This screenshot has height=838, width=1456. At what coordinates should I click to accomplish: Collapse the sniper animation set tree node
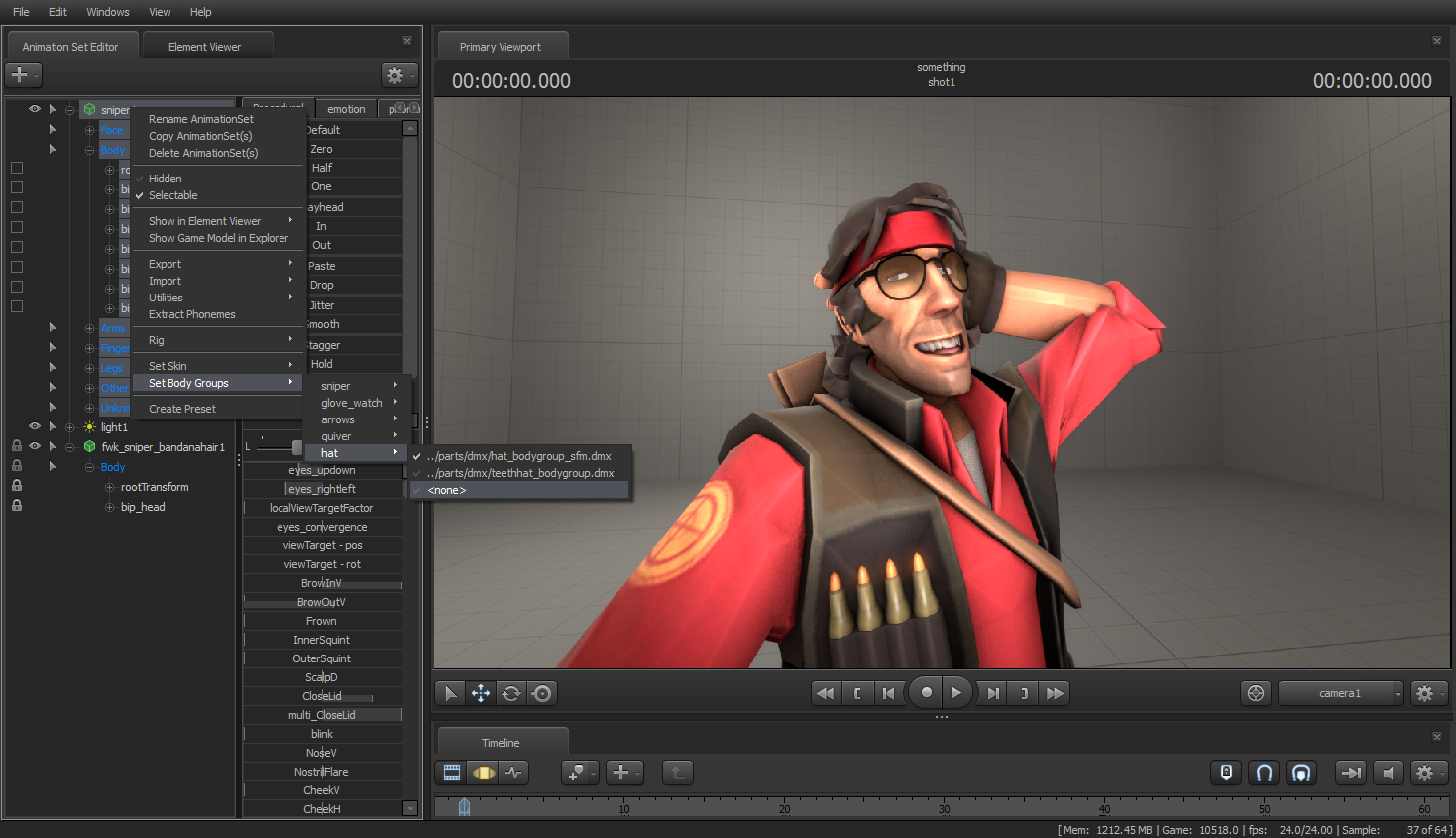click(70, 110)
